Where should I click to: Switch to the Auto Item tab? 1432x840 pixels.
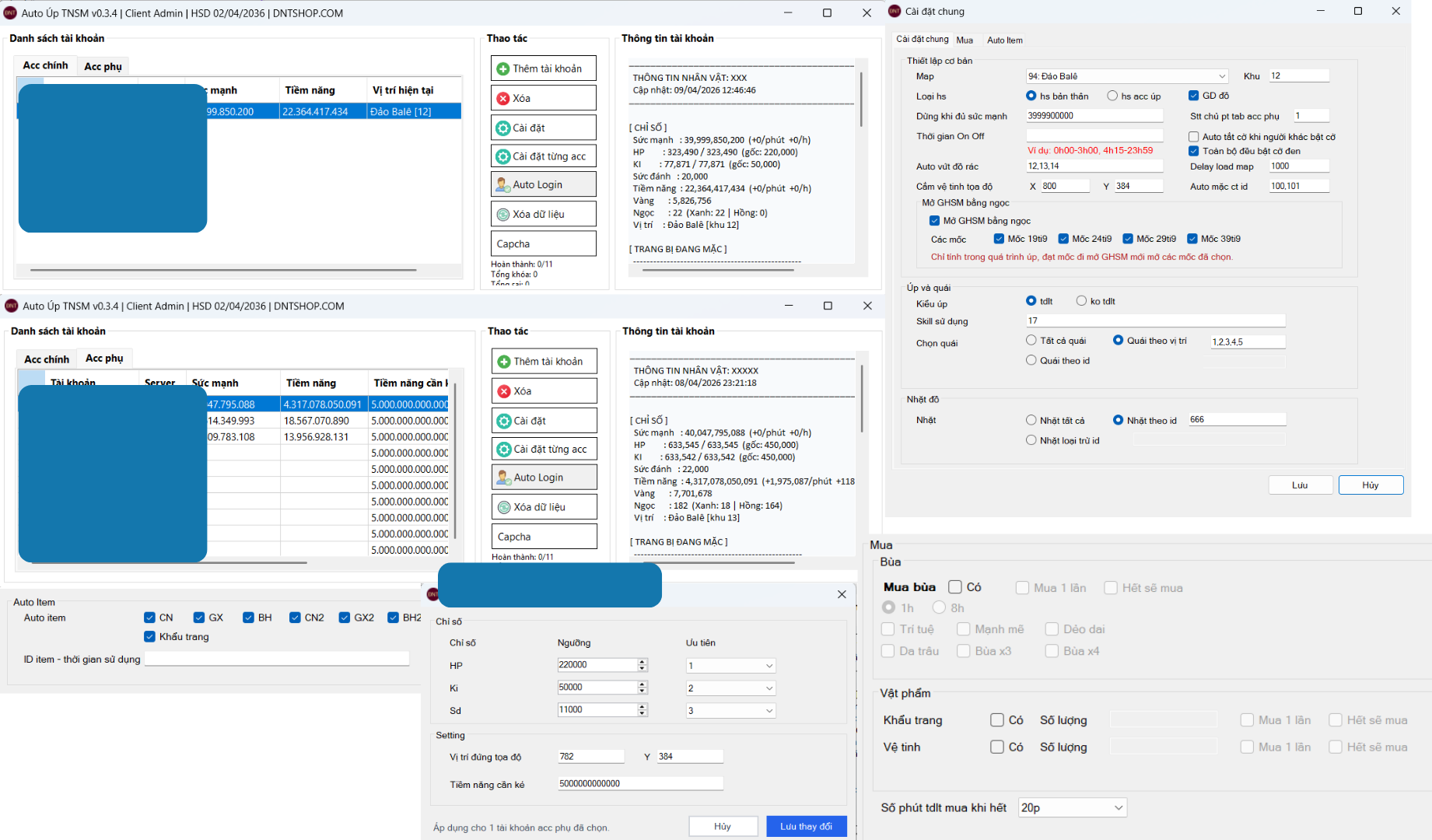pos(1004,40)
